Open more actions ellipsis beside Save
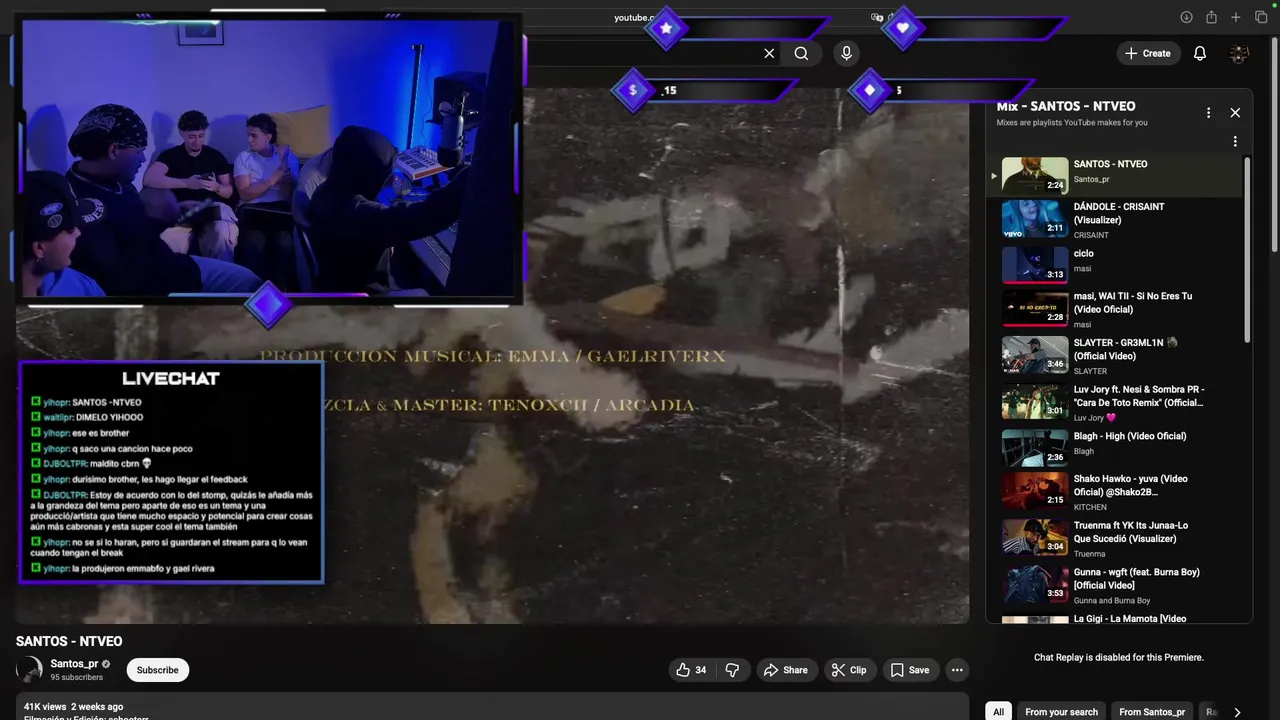 pos(957,670)
